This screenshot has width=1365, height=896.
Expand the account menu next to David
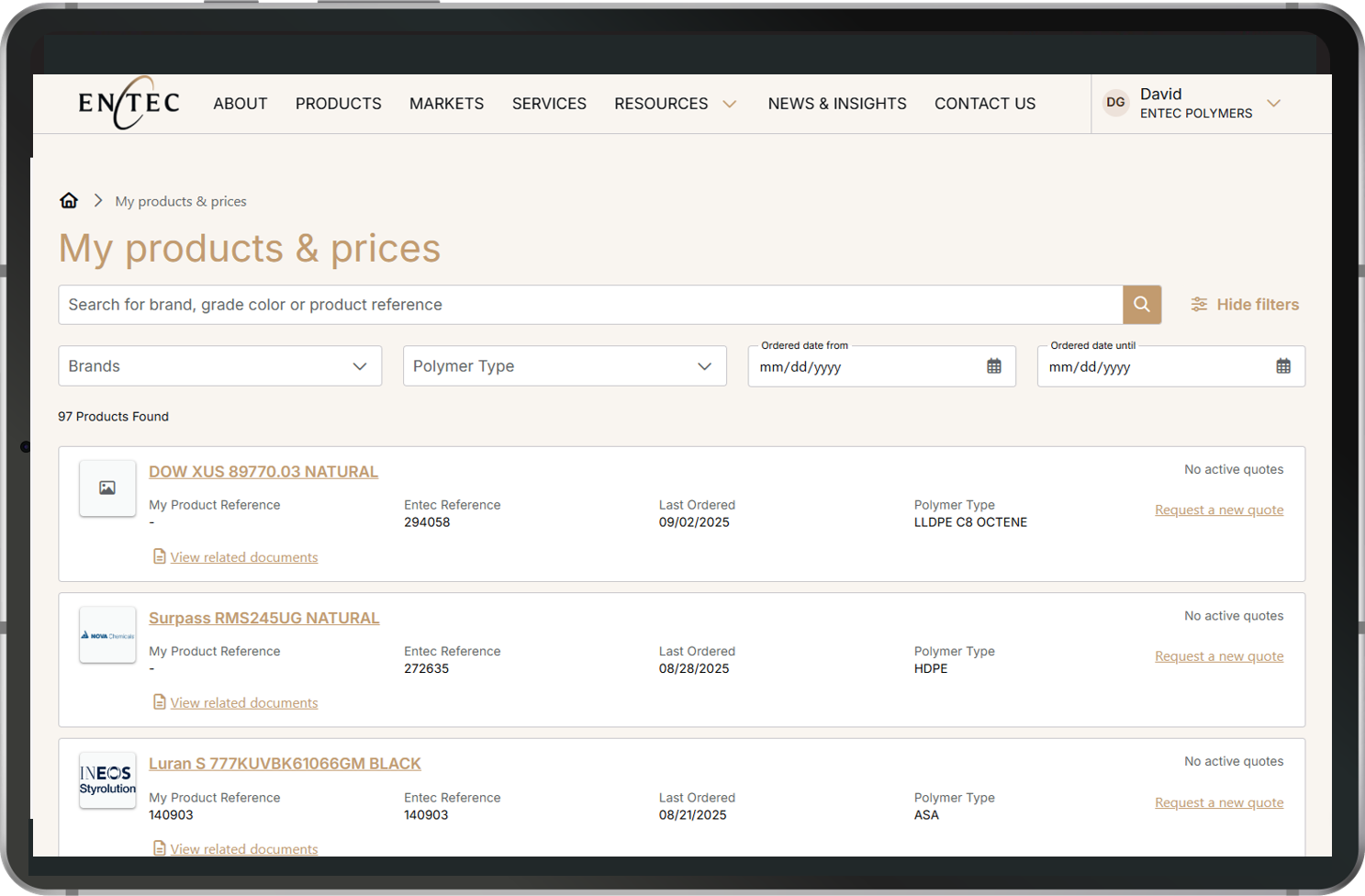coord(1274,103)
